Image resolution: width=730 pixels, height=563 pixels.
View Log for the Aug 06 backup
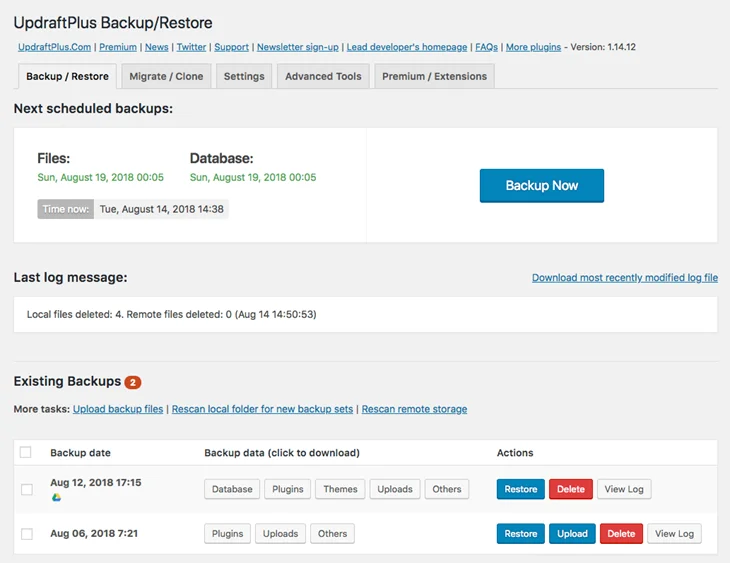tap(674, 534)
